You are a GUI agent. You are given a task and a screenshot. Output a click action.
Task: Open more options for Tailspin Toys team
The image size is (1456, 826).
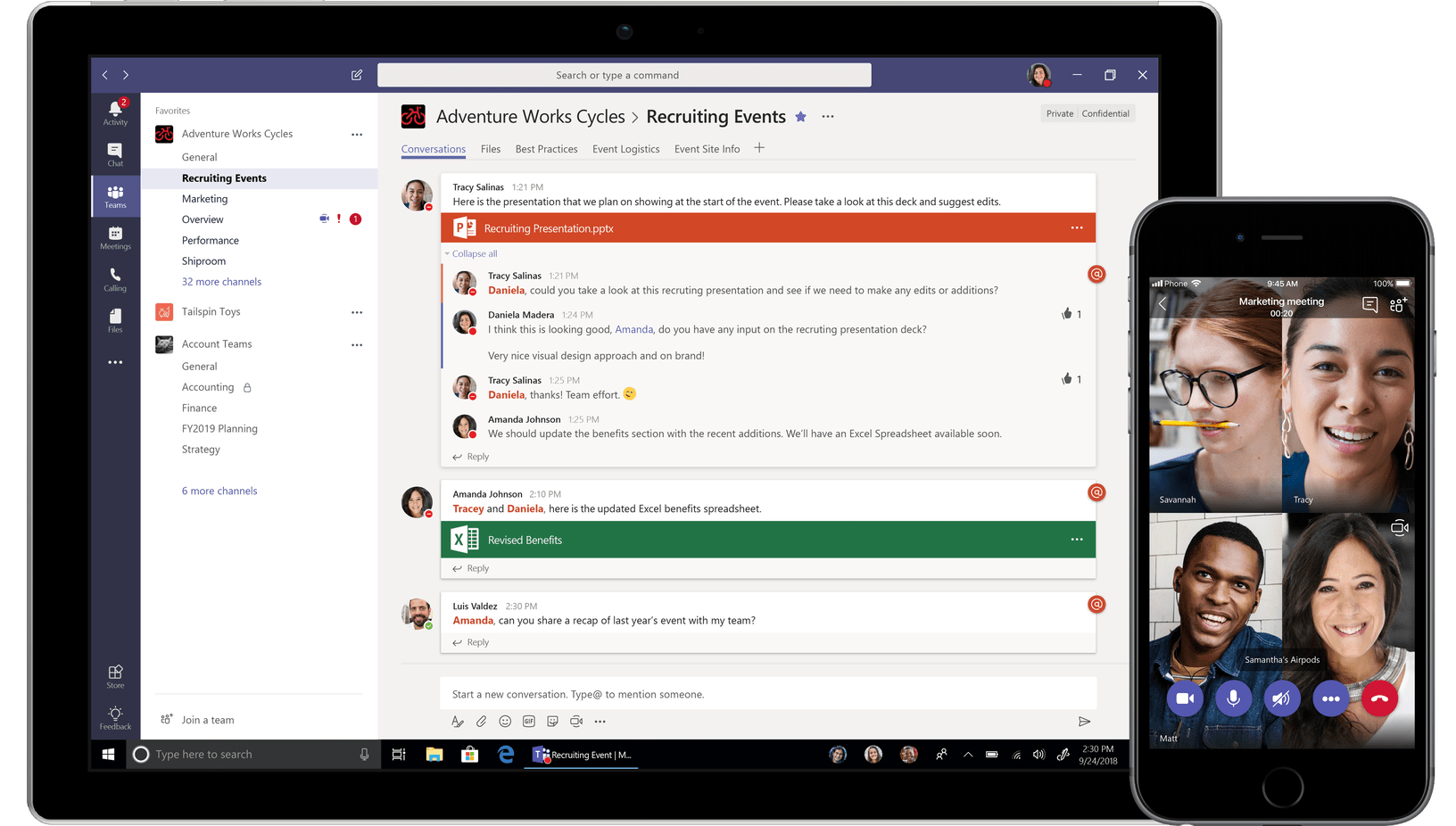click(357, 312)
